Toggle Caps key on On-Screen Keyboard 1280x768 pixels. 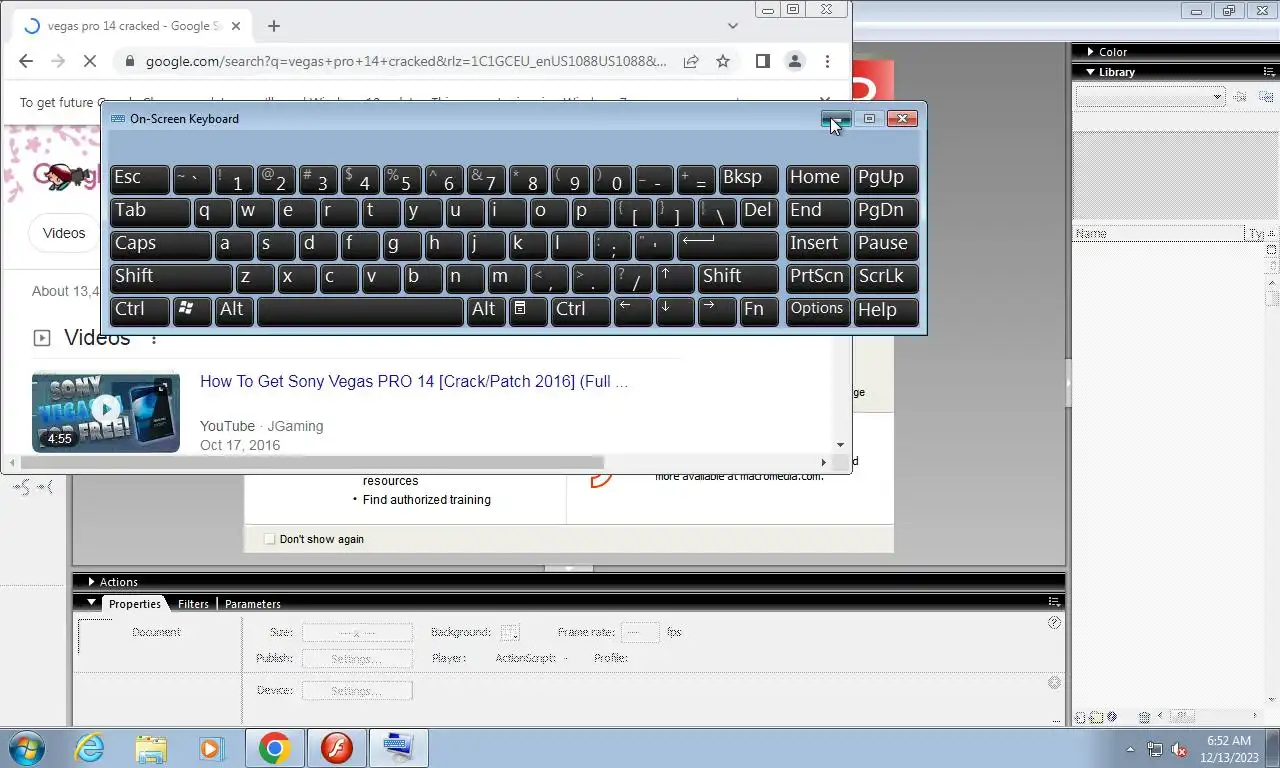point(161,244)
